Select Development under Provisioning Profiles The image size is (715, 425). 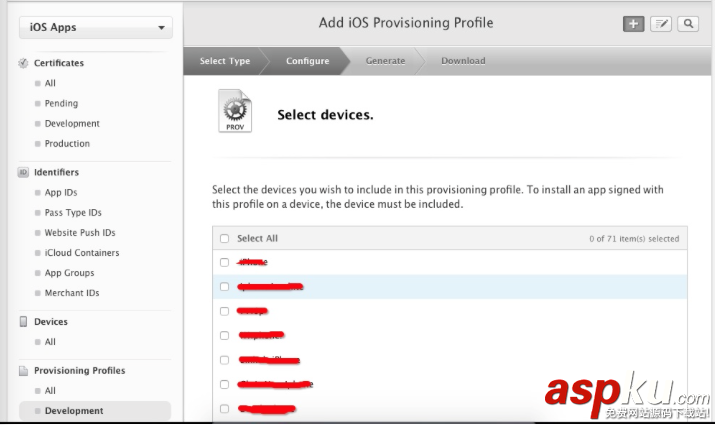point(95,411)
